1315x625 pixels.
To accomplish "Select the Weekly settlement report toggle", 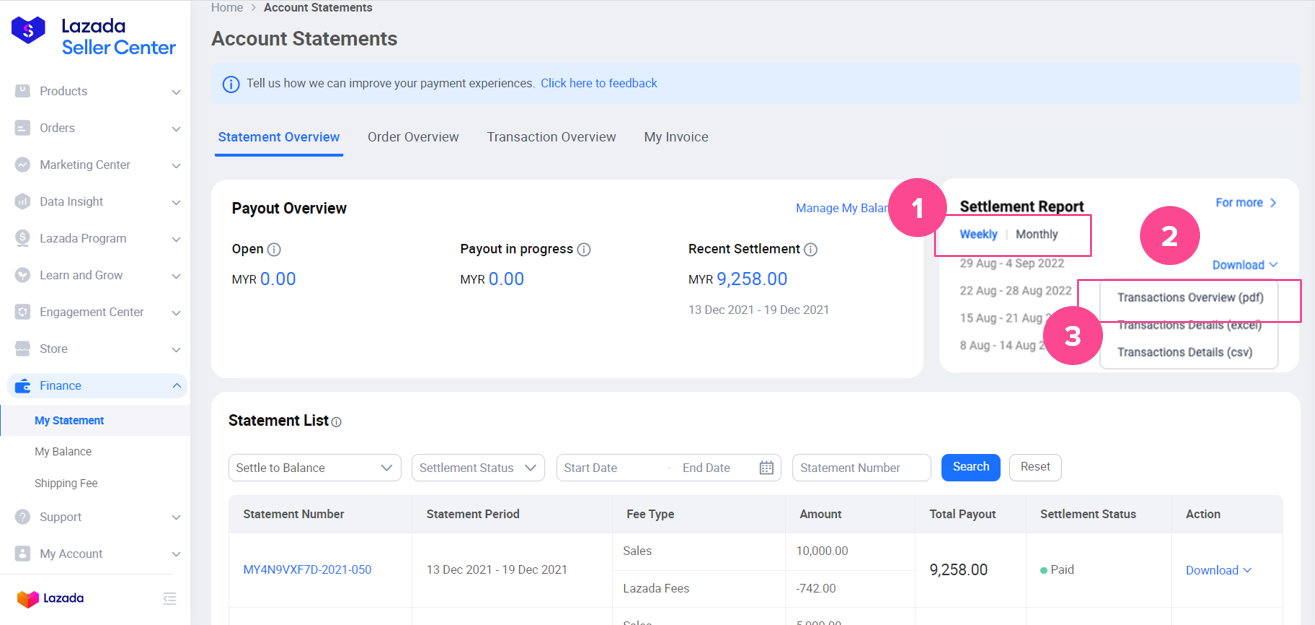I will tap(978, 234).
